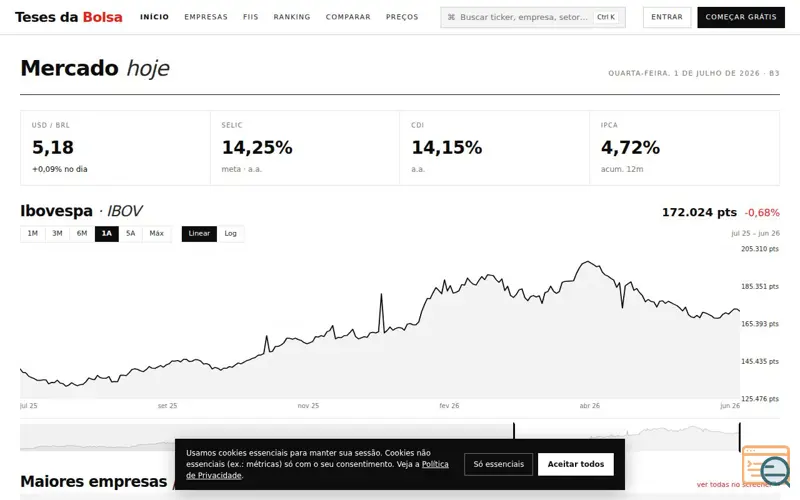Click right handle of range navigator
This screenshot has height=500, width=800.
point(739,437)
